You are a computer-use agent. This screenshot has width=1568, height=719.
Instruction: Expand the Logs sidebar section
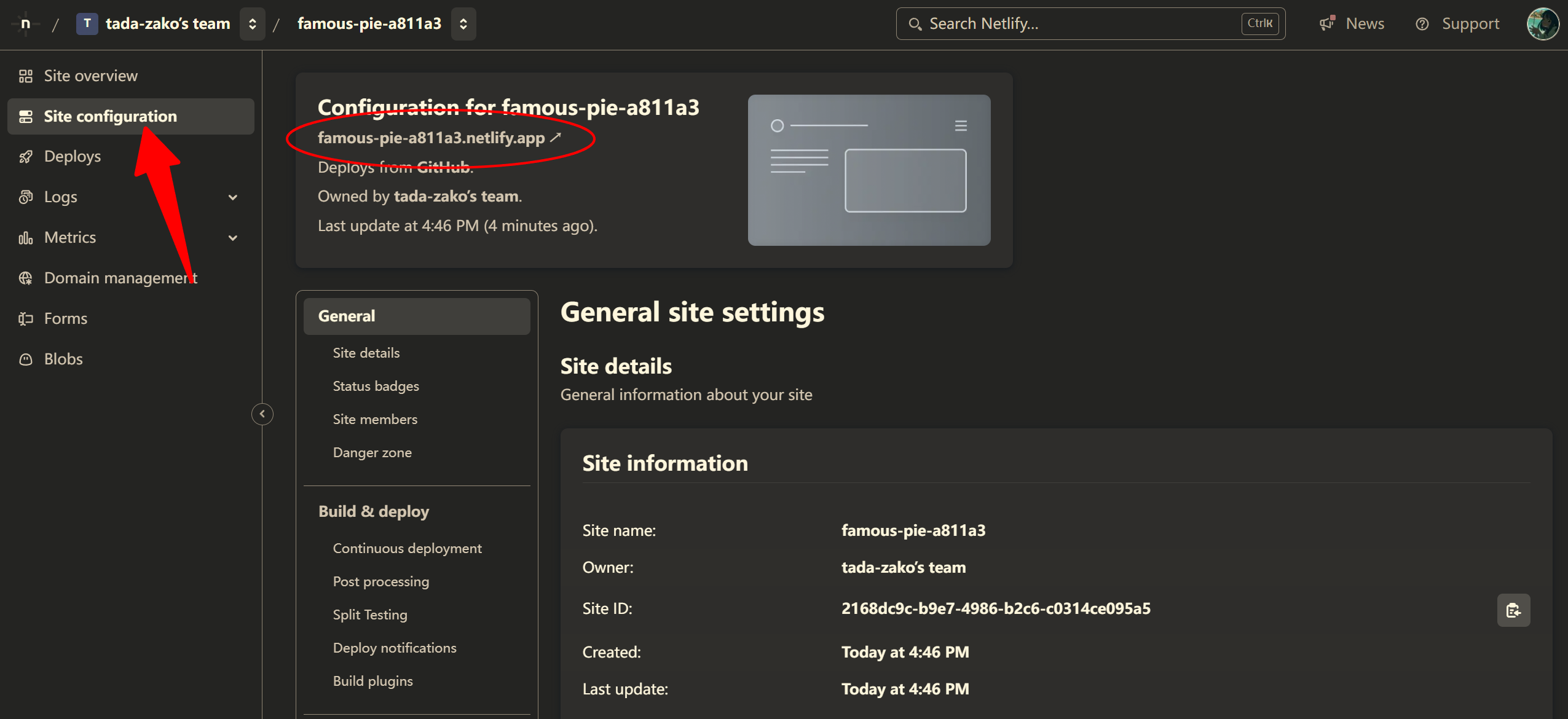click(232, 197)
